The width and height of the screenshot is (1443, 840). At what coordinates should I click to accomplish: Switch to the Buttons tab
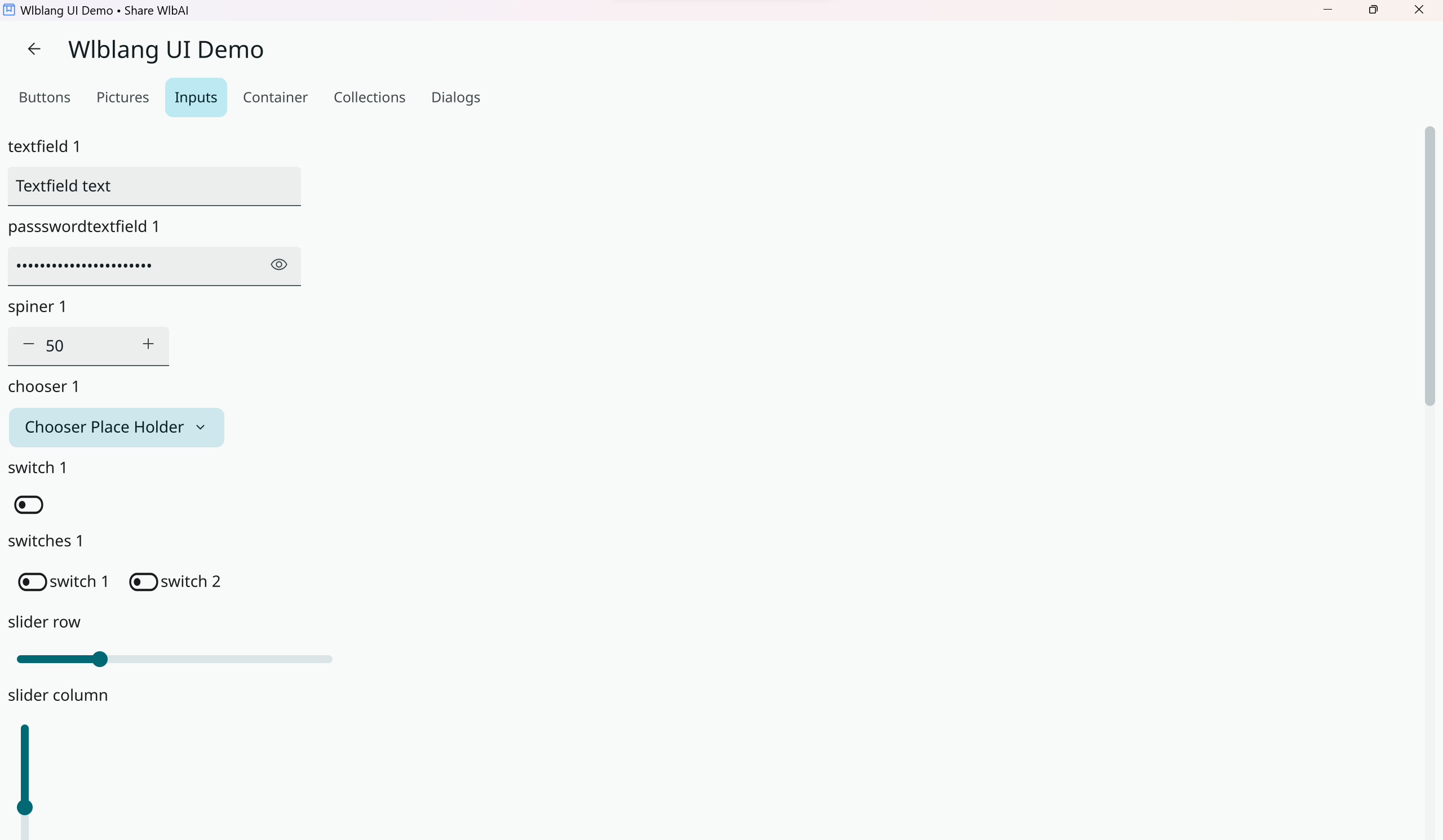point(45,97)
